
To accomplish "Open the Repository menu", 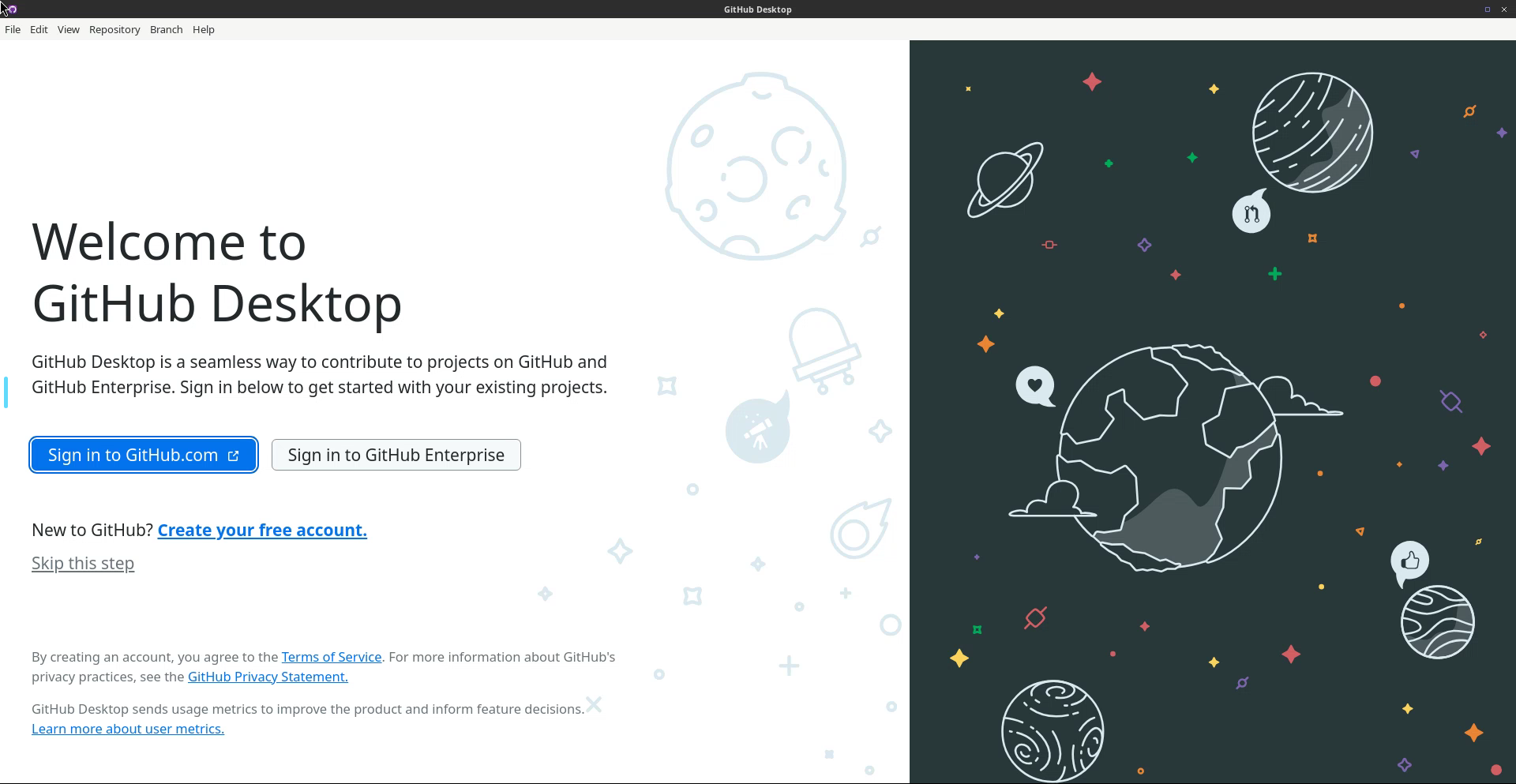I will 114,29.
